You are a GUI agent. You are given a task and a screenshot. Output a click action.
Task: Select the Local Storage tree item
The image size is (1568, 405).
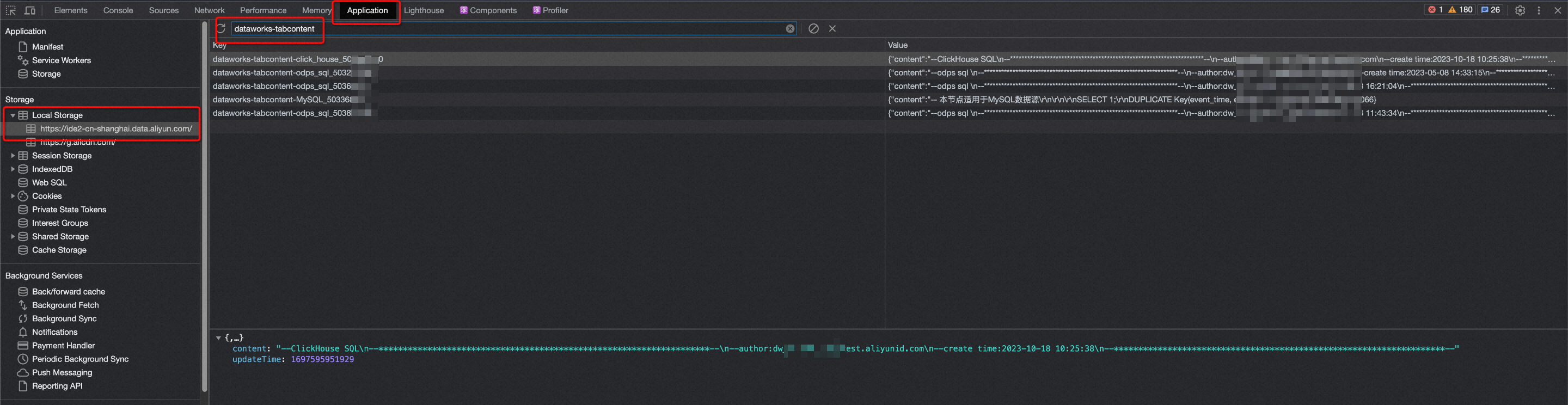[x=57, y=115]
